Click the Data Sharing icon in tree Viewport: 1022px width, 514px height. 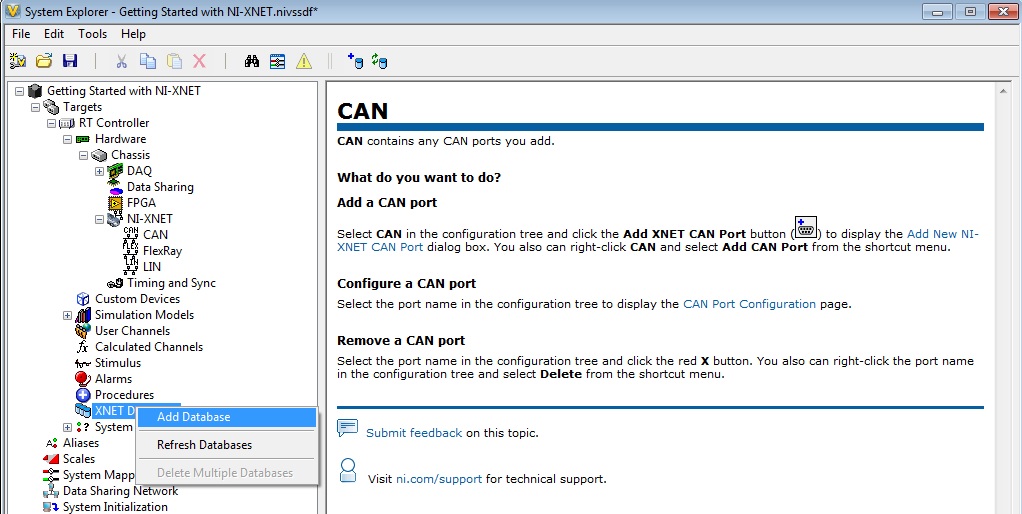coord(115,187)
